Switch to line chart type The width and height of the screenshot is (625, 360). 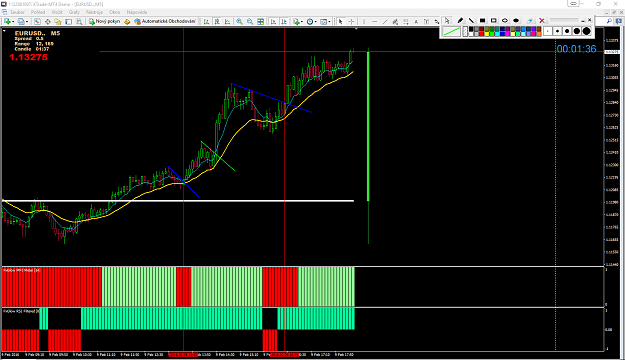(227, 22)
